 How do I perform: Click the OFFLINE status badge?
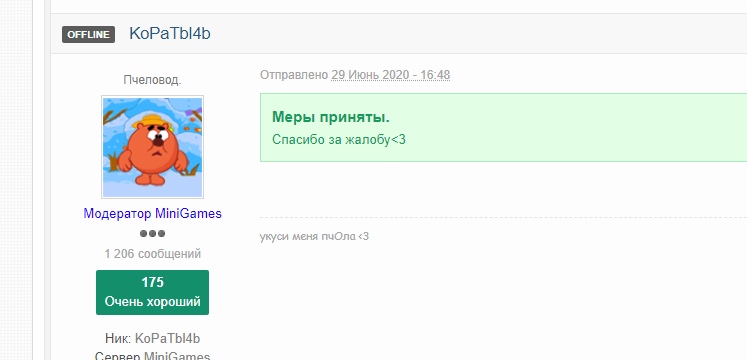click(x=88, y=34)
